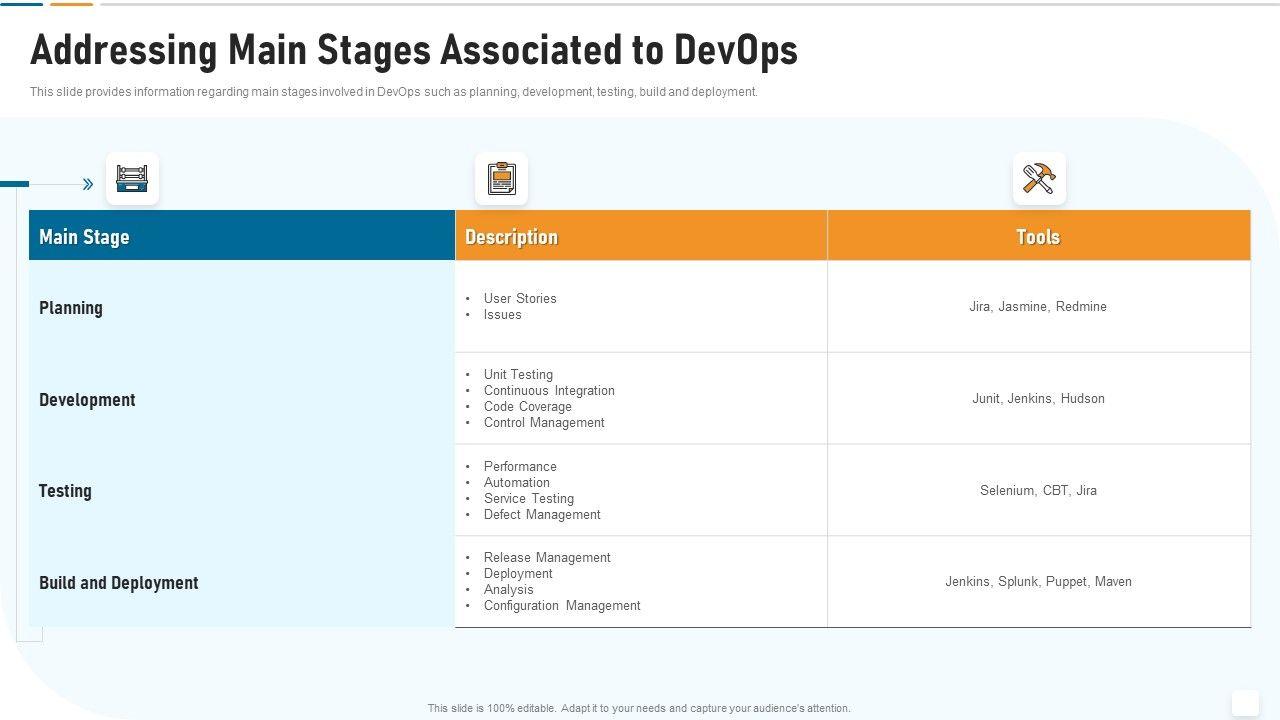Viewport: 1280px width, 720px height.
Task: Select the Planning stage row label
Action: tap(71, 308)
